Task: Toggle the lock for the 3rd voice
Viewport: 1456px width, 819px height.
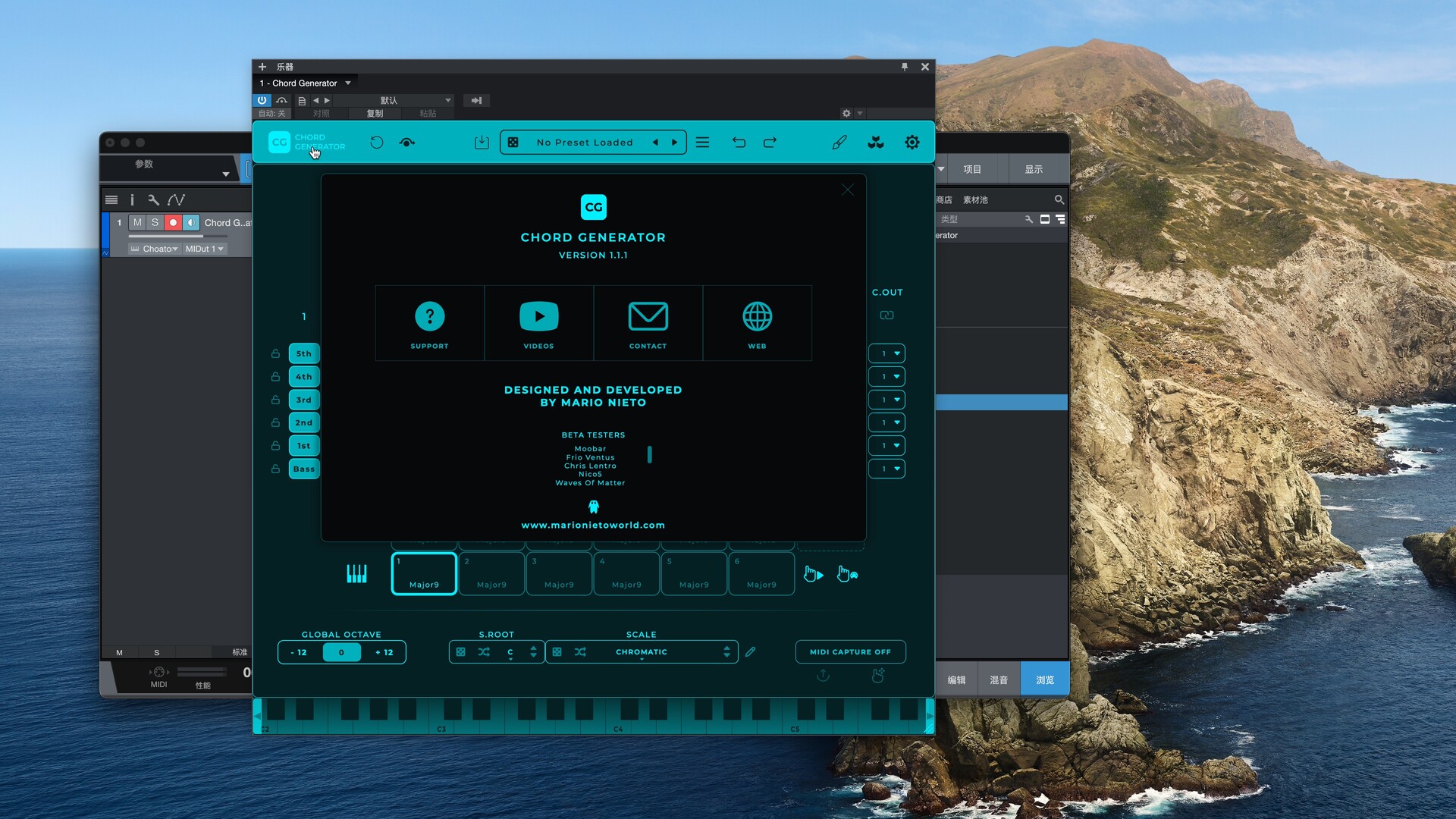Action: tap(275, 400)
